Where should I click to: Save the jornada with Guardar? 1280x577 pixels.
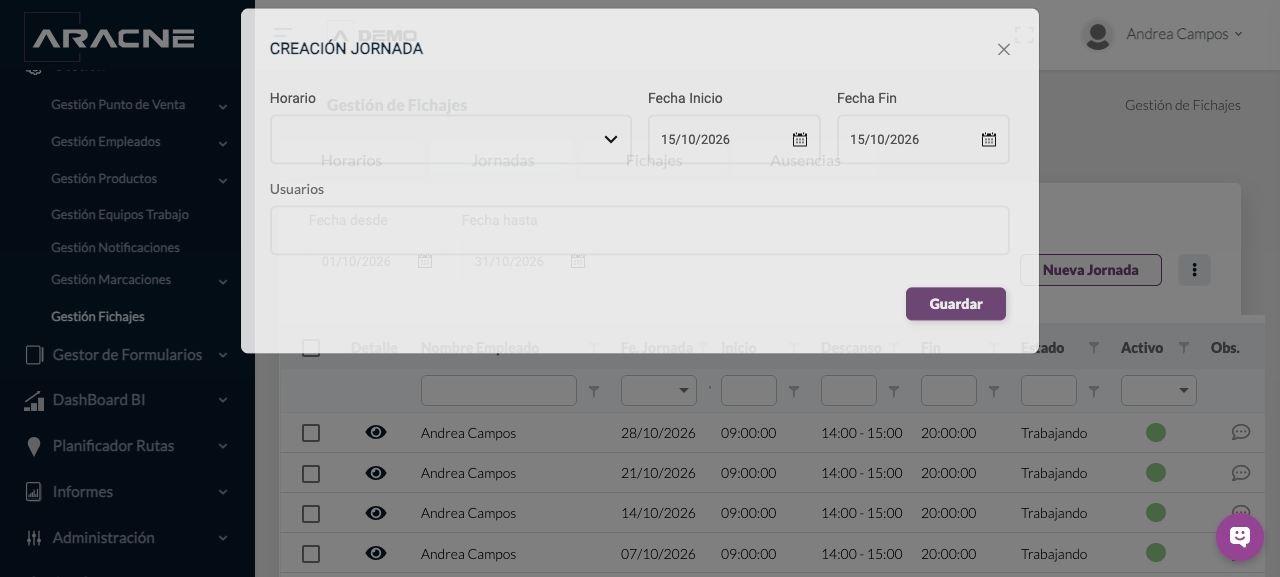coord(956,304)
